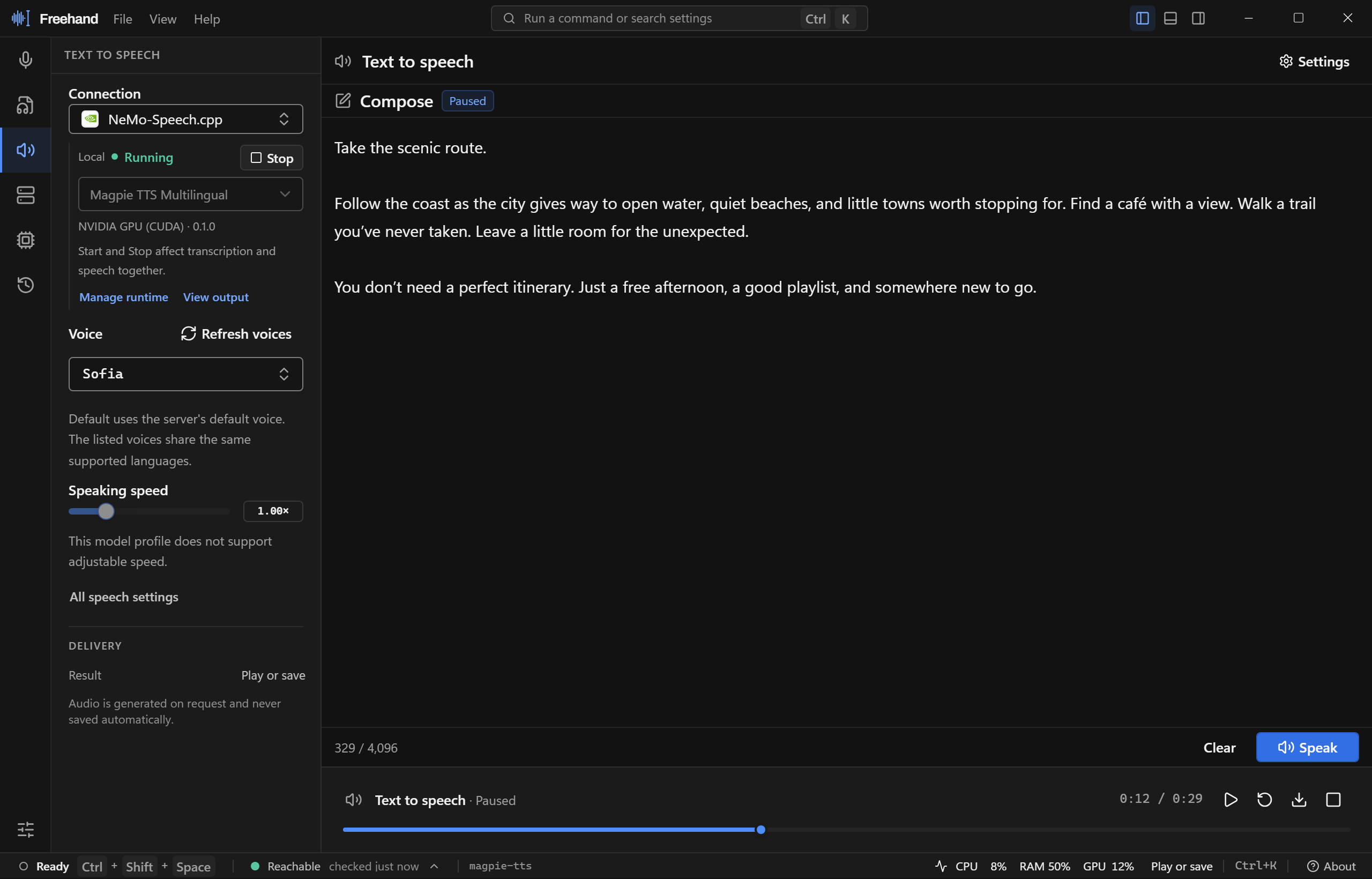1372x879 pixels.
Task: Clear the compose text
Action: tap(1219, 747)
